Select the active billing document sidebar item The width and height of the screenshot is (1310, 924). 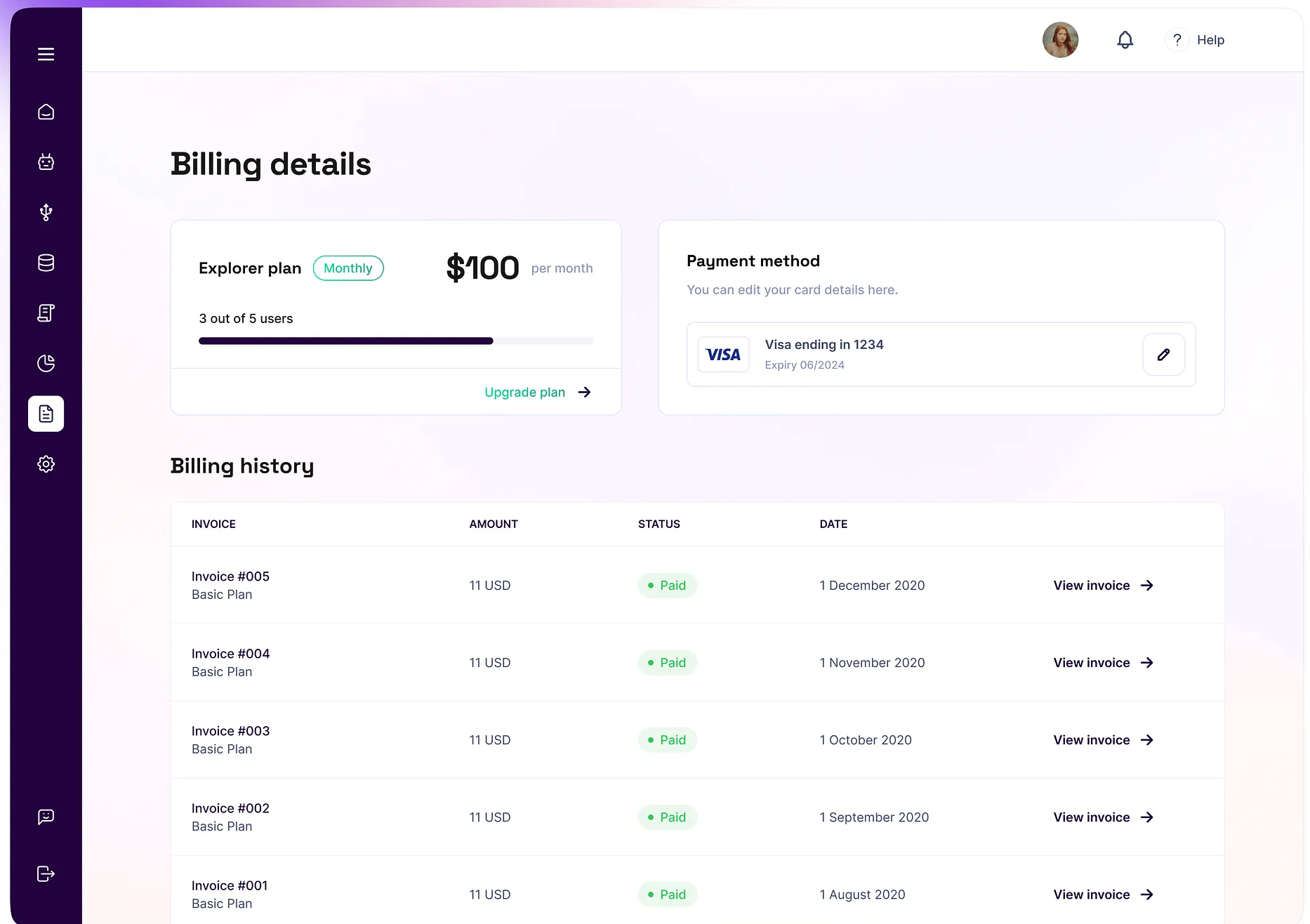pos(46,414)
